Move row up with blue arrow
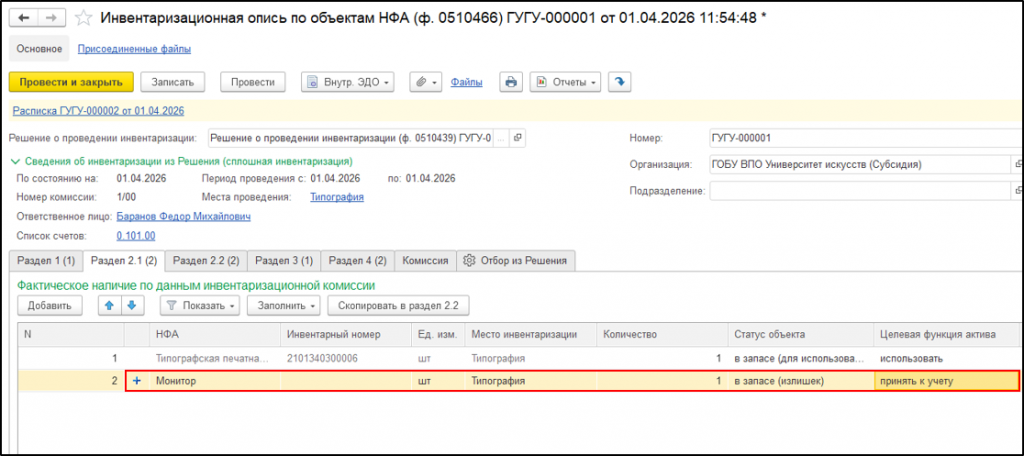 coord(110,305)
